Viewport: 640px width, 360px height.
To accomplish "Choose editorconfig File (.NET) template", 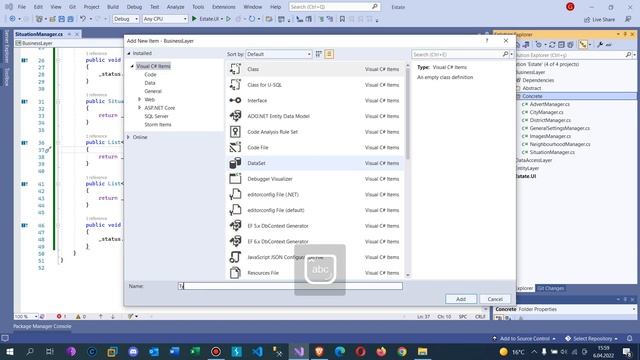I will point(315,194).
